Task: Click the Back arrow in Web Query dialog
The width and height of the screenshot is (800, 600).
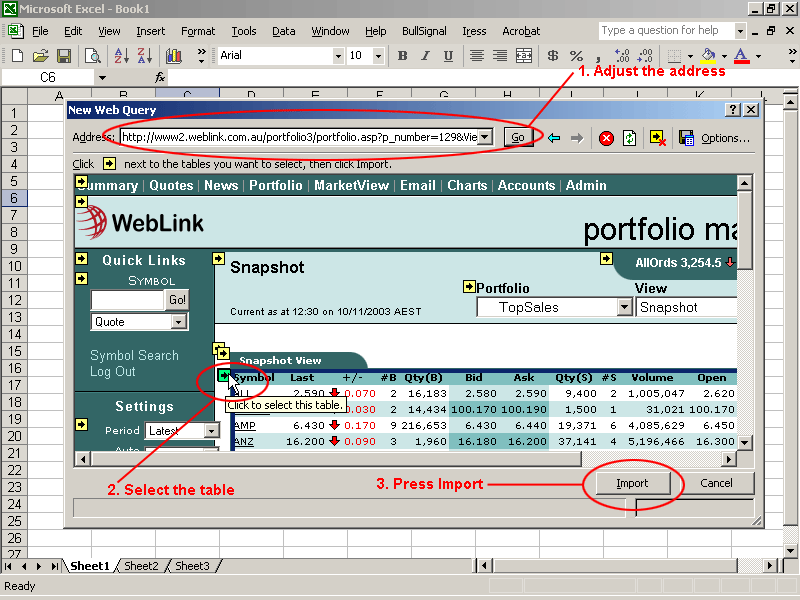Action: 553,138
